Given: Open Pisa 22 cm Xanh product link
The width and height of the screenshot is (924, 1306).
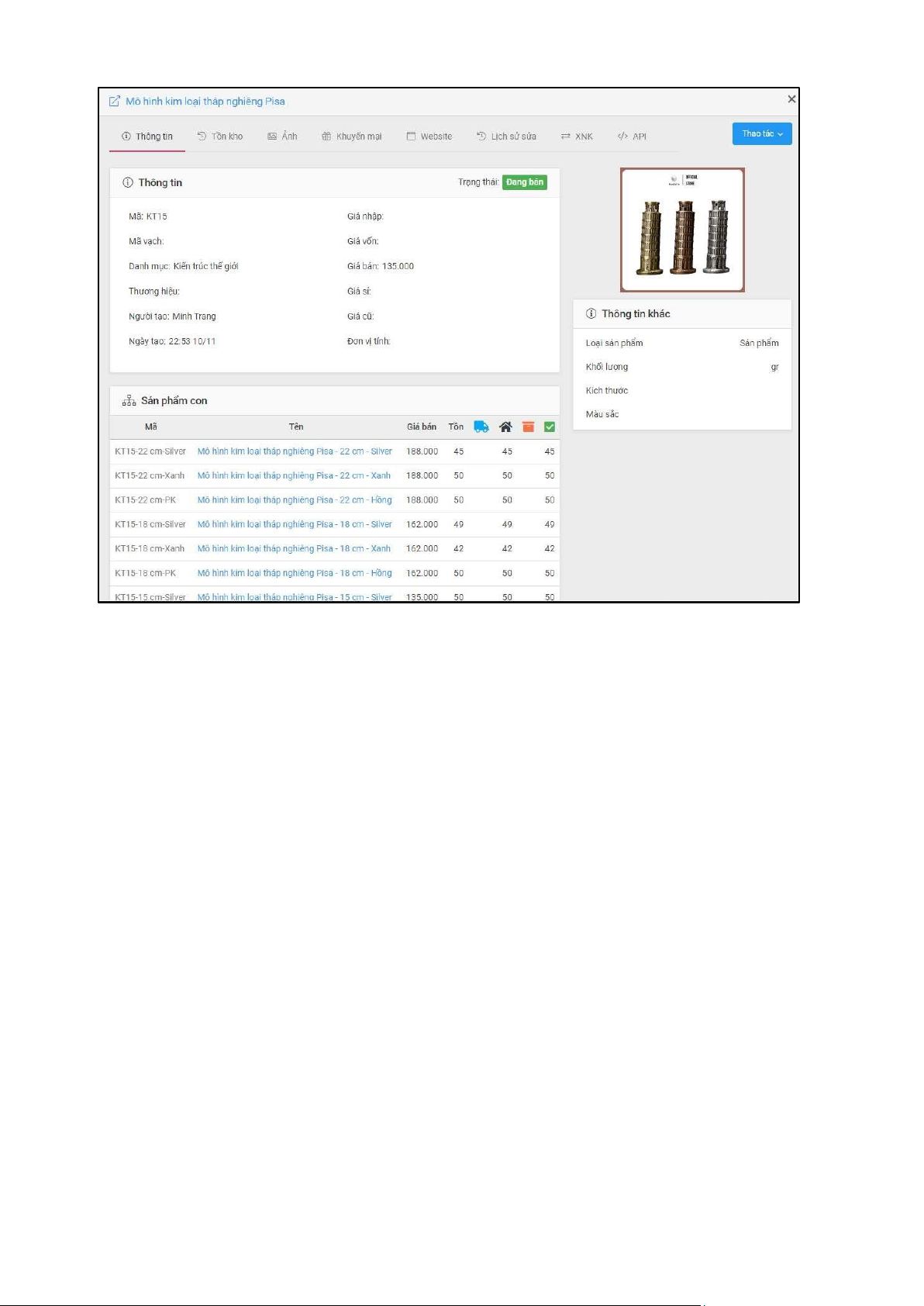Looking at the screenshot, I should click(294, 475).
